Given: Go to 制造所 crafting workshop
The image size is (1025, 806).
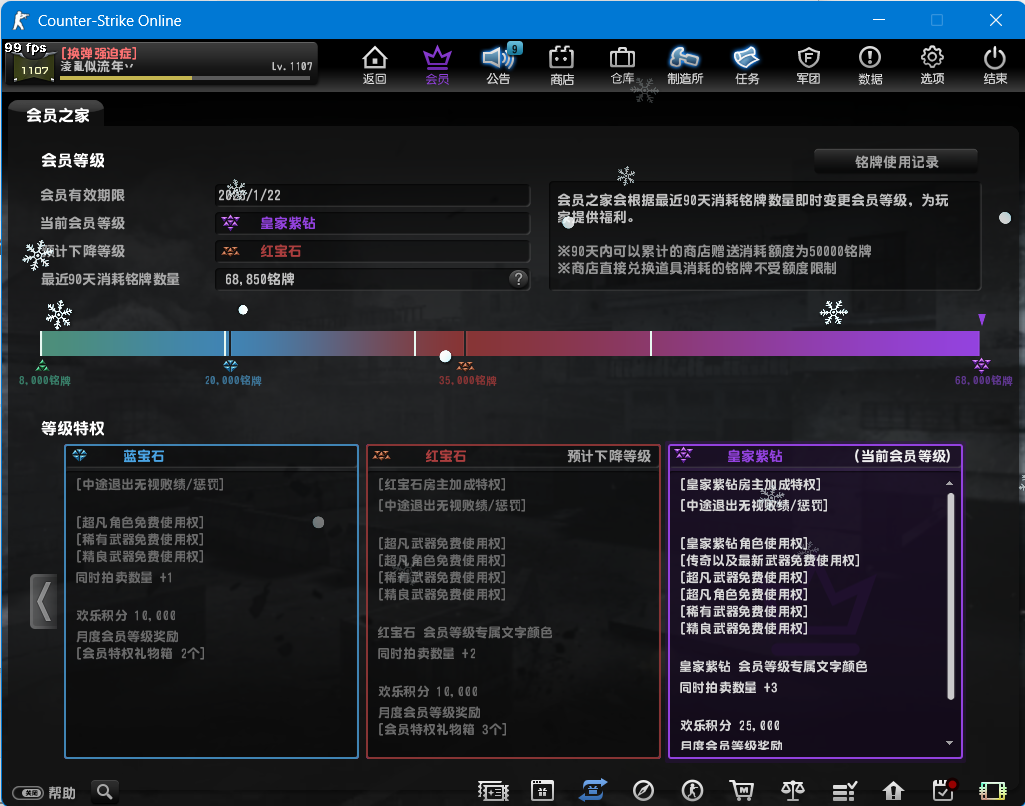Looking at the screenshot, I should pos(685,64).
